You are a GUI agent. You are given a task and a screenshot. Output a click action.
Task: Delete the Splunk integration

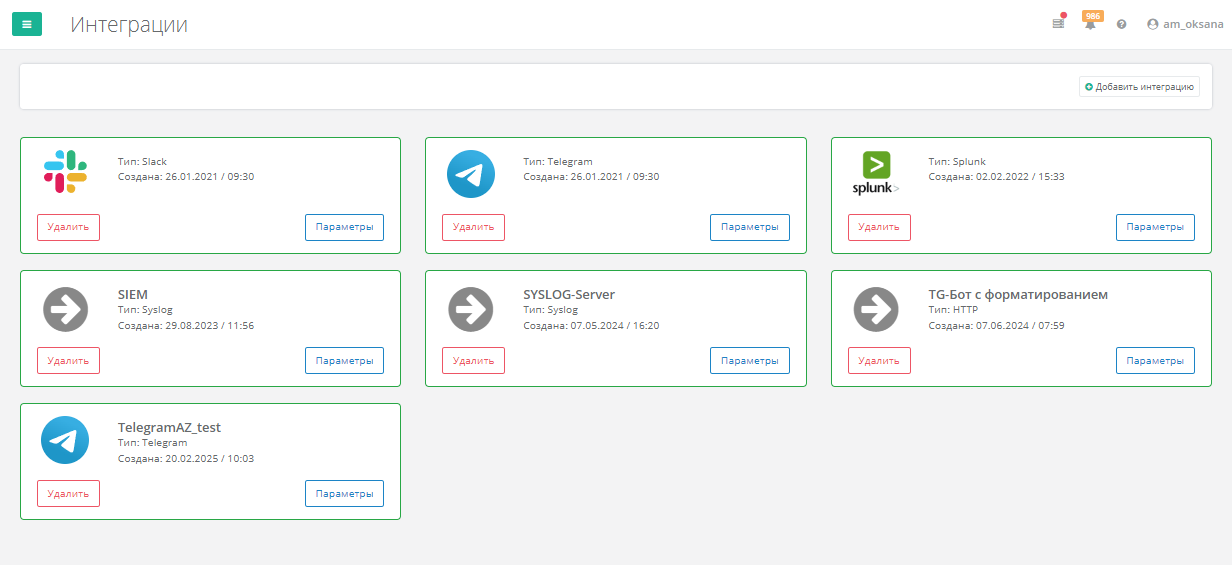(x=879, y=227)
